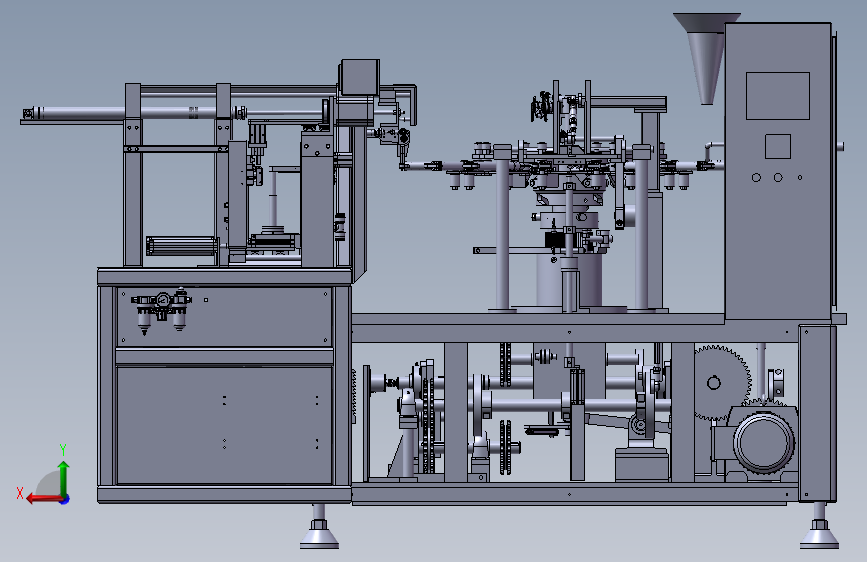
Task: Select the central cylindrical column of the rotary station
Action: tap(570, 279)
